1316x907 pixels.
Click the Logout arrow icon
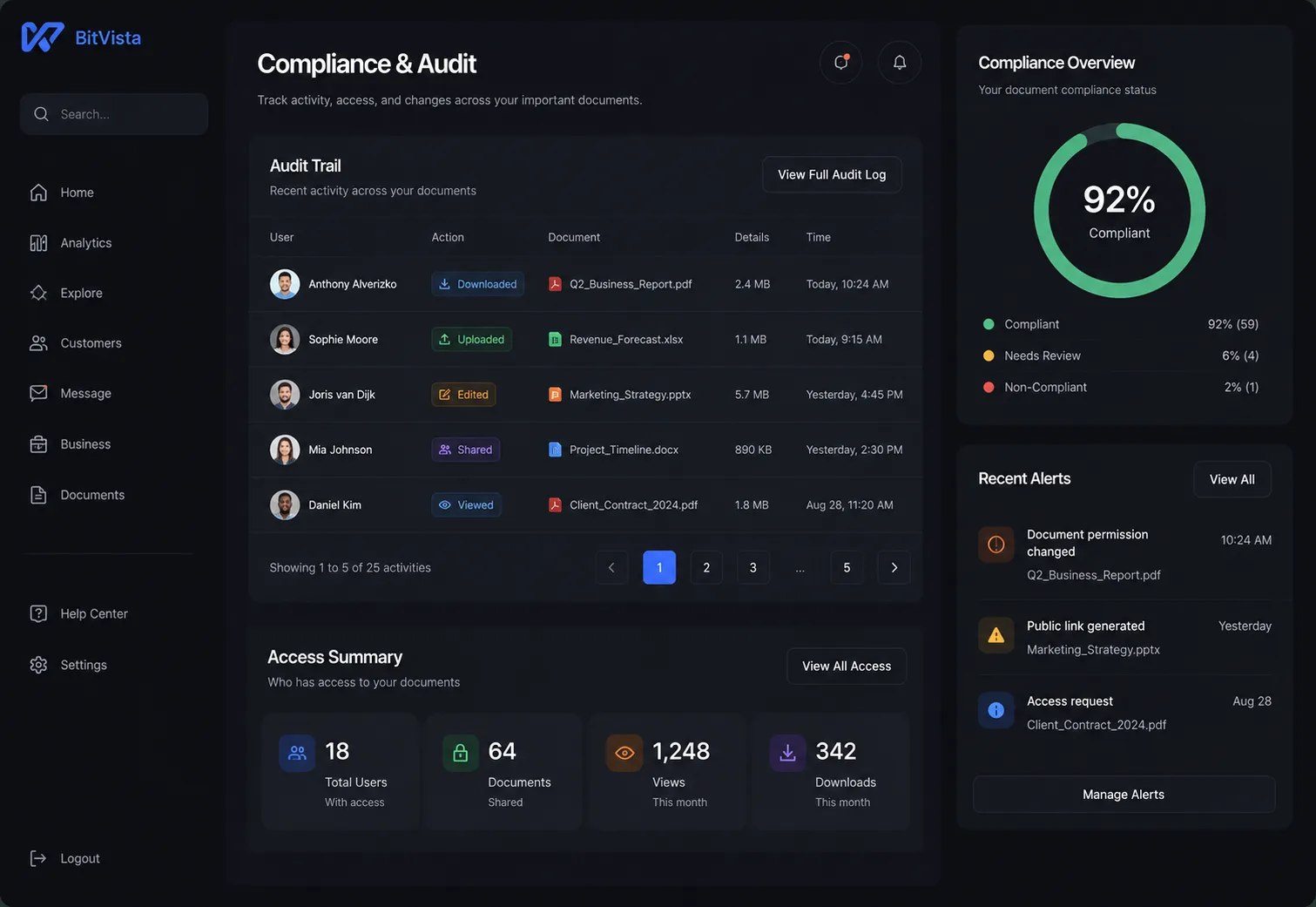click(38, 858)
